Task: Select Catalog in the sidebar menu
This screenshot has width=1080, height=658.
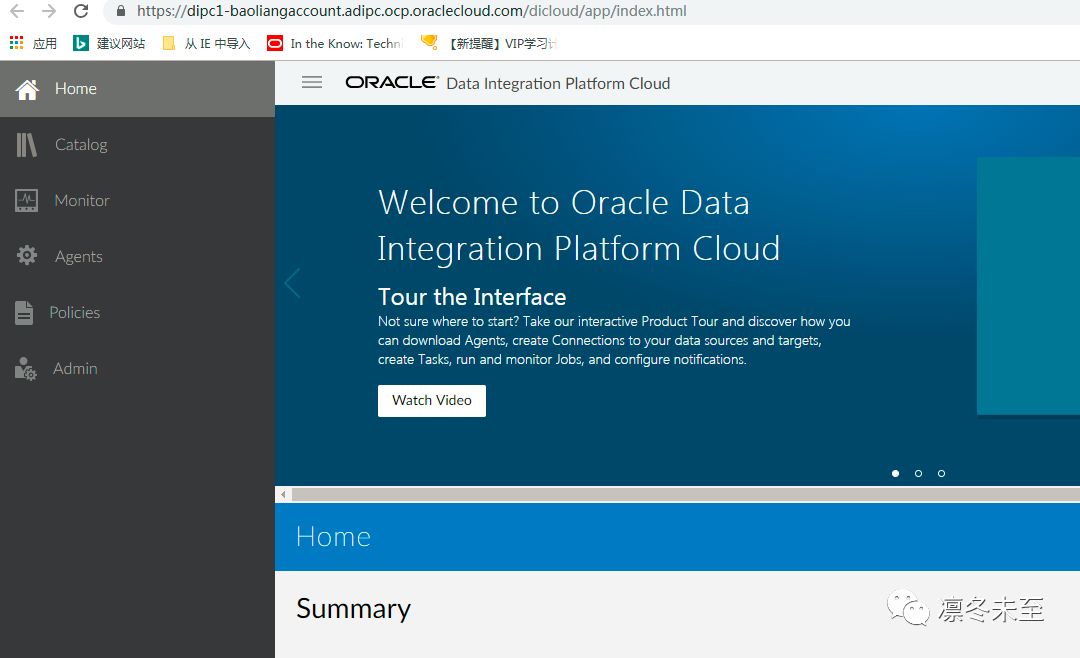Action: (138, 145)
